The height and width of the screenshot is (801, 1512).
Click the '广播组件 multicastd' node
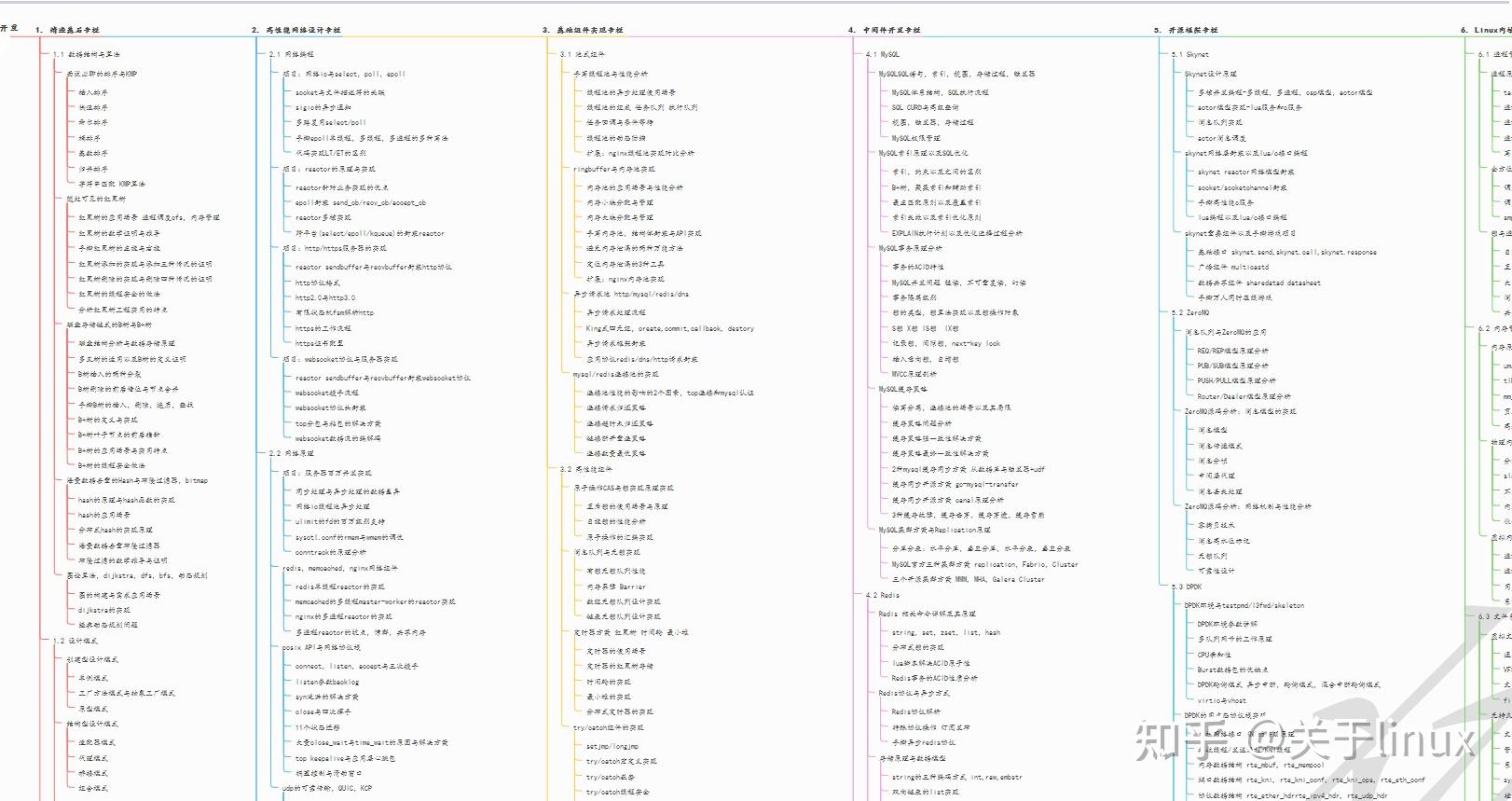pyautogui.click(x=1233, y=267)
